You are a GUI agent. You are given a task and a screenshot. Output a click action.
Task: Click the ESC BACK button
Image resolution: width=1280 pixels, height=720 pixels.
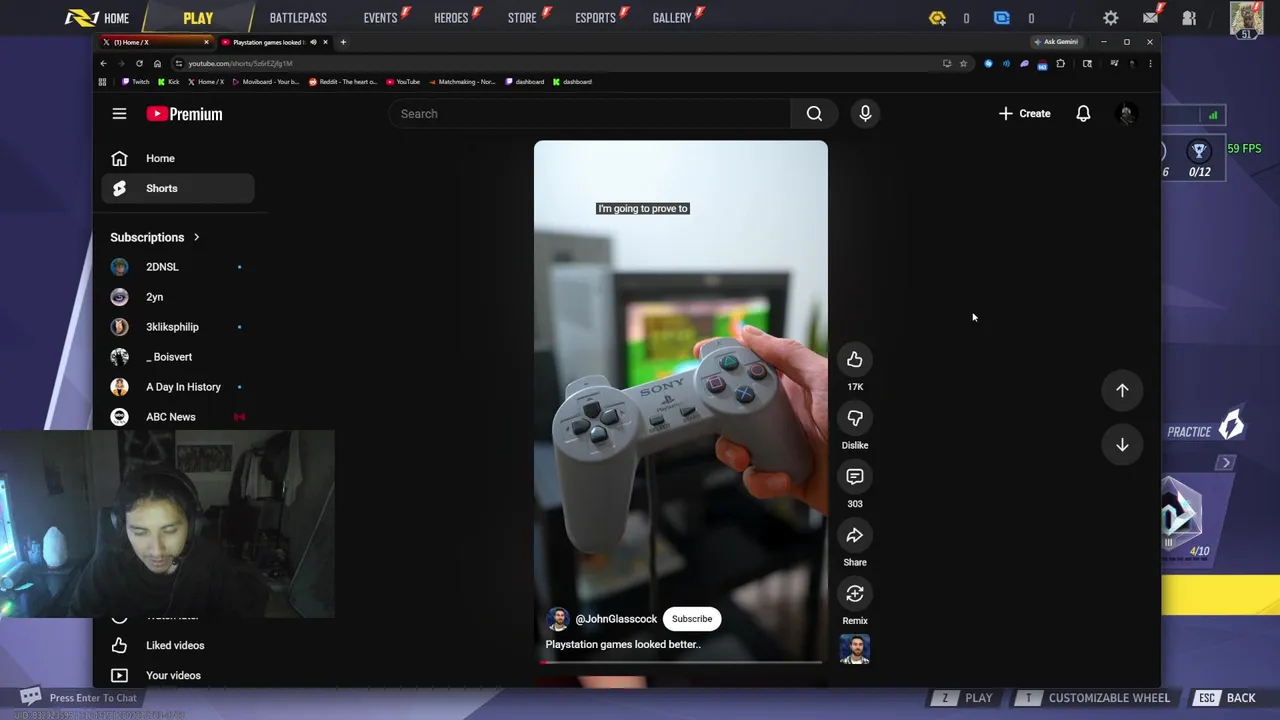click(x=1227, y=698)
